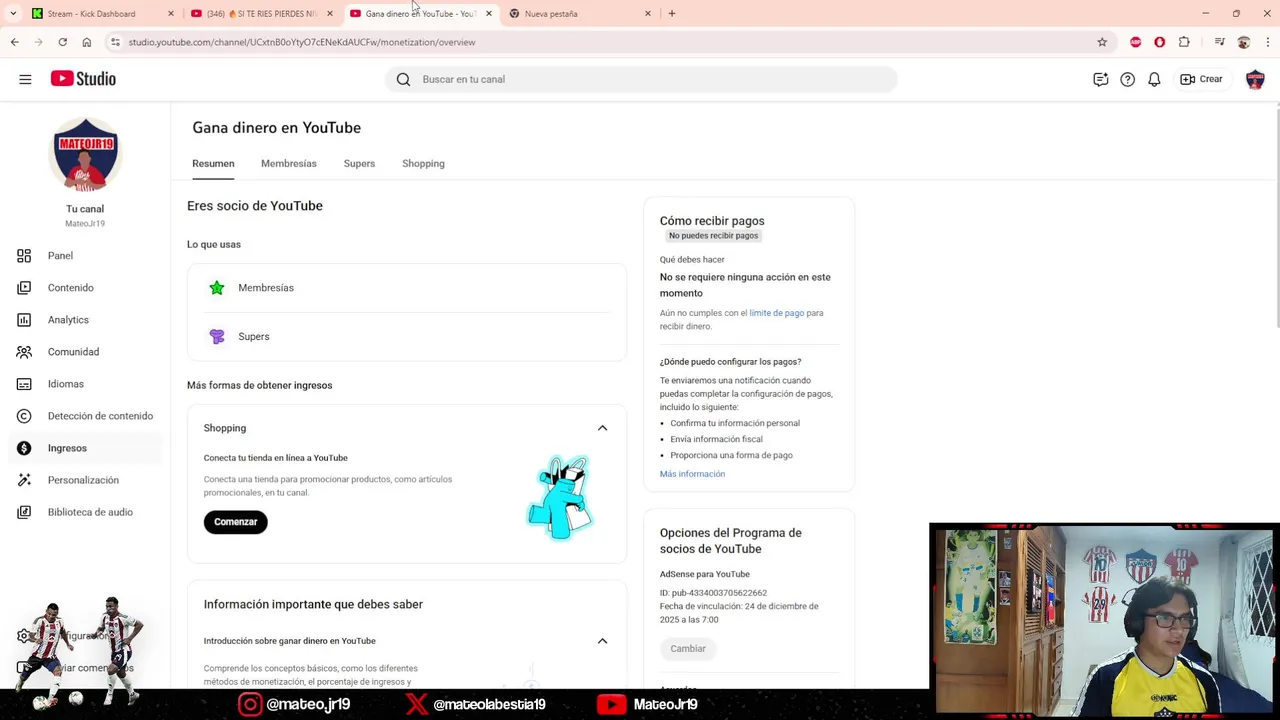Open the help question mark icon
The width and height of the screenshot is (1280, 720).
point(1127,79)
